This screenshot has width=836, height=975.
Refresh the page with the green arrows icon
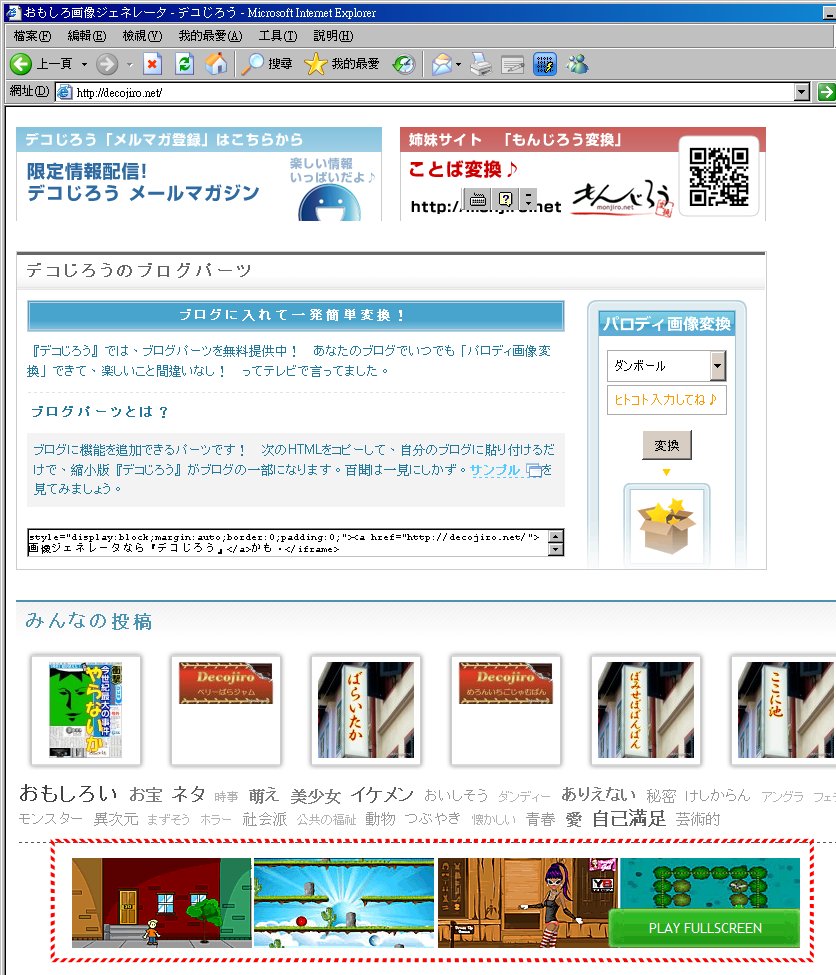pos(184,63)
